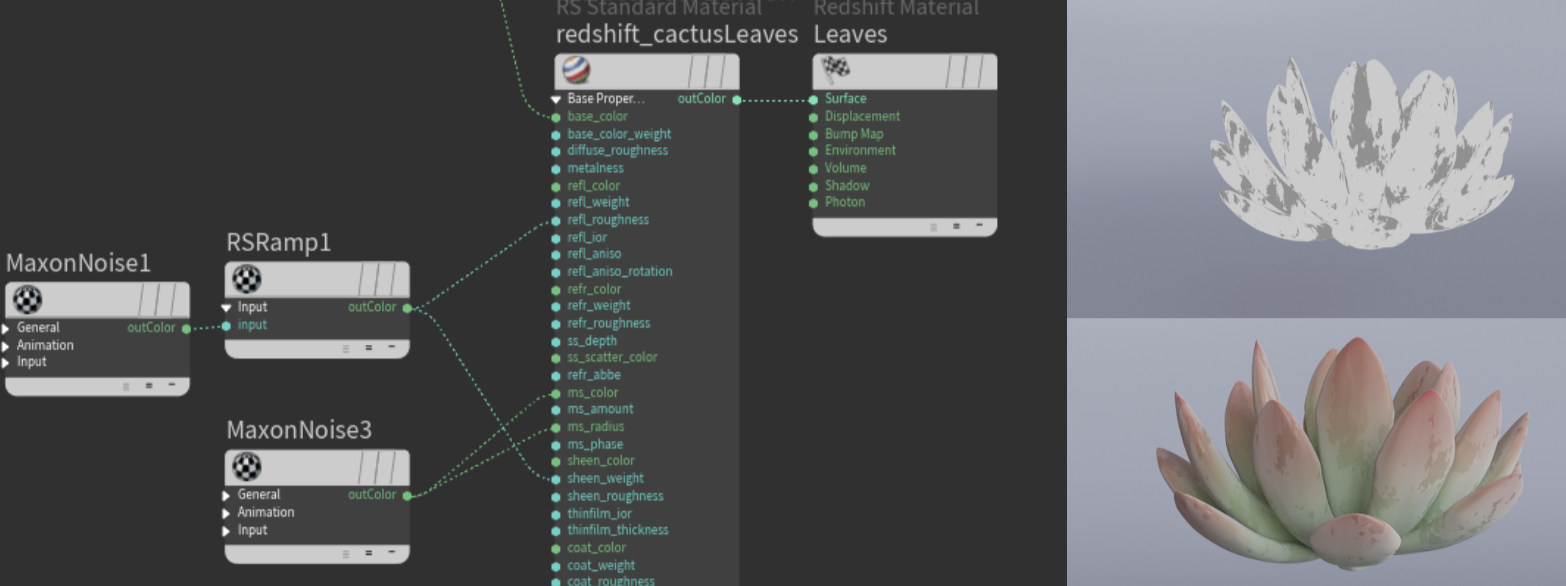The image size is (1566, 586).
Task: Click the redshift_cactusLeaves striped material ball icon
Action: coord(577,70)
